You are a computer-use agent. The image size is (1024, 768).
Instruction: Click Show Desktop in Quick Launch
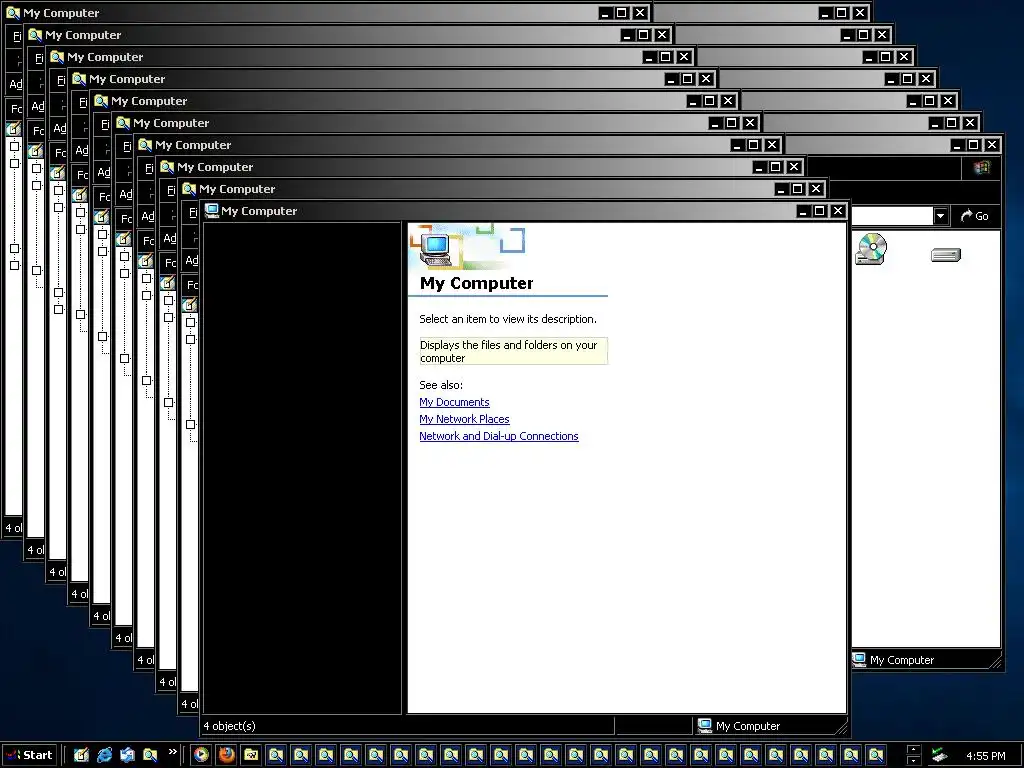tap(81, 755)
